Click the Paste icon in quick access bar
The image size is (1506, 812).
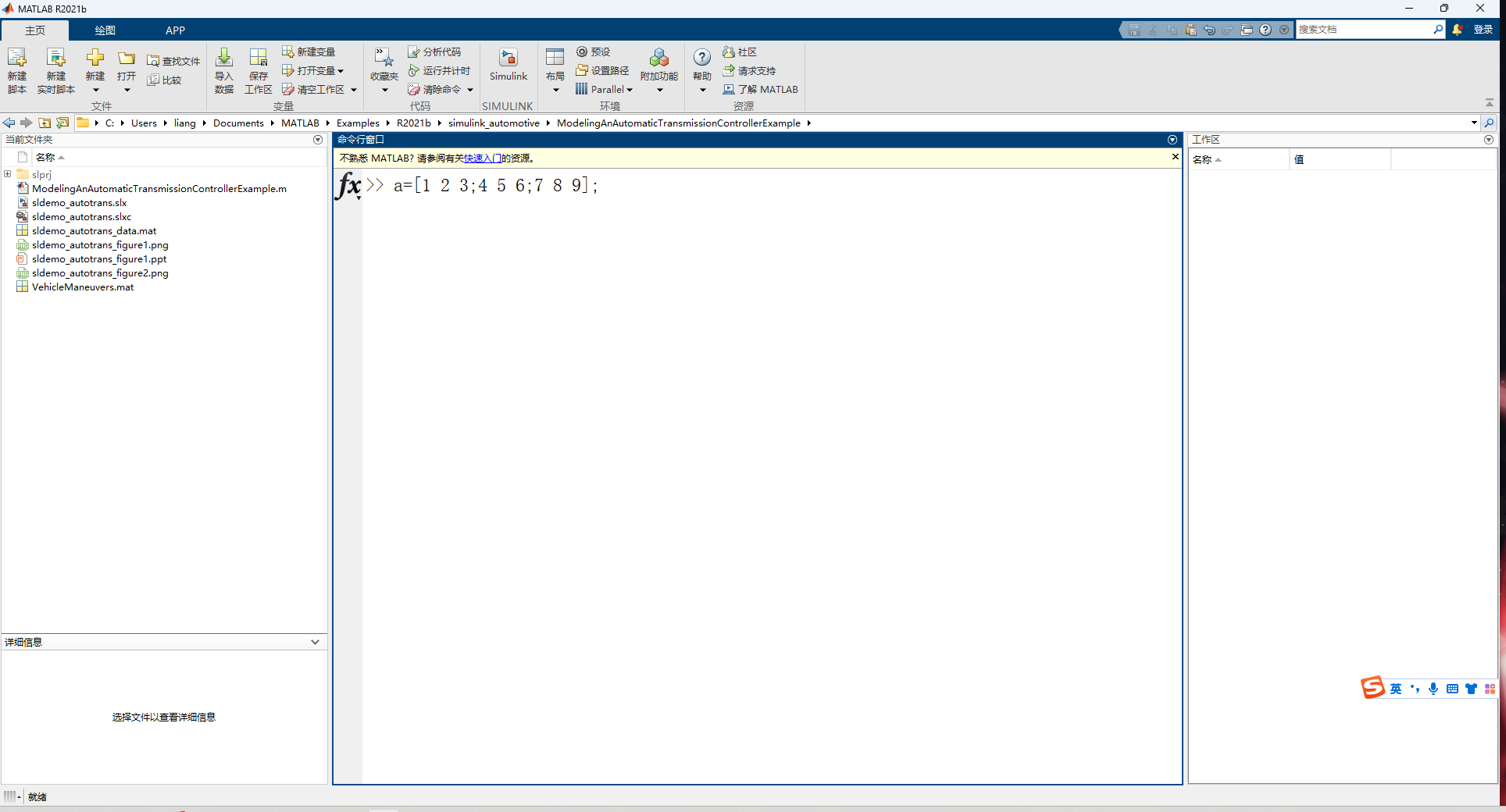1190,30
